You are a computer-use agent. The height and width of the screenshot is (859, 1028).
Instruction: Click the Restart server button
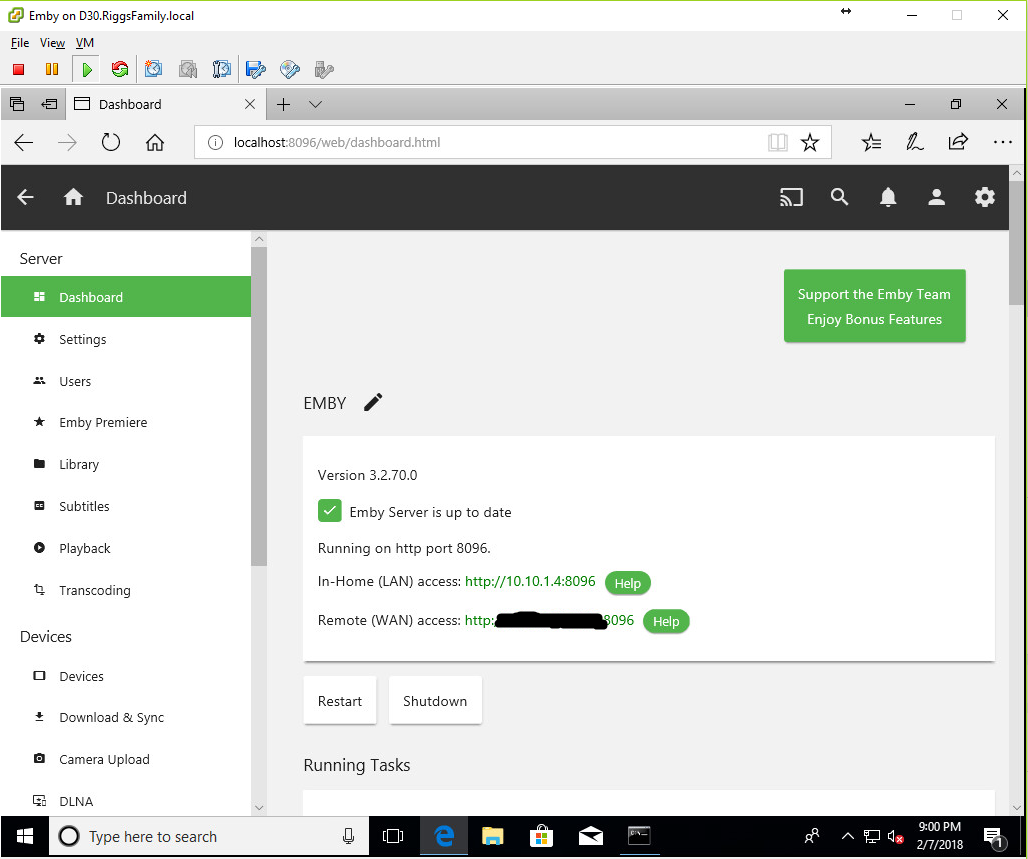click(340, 701)
